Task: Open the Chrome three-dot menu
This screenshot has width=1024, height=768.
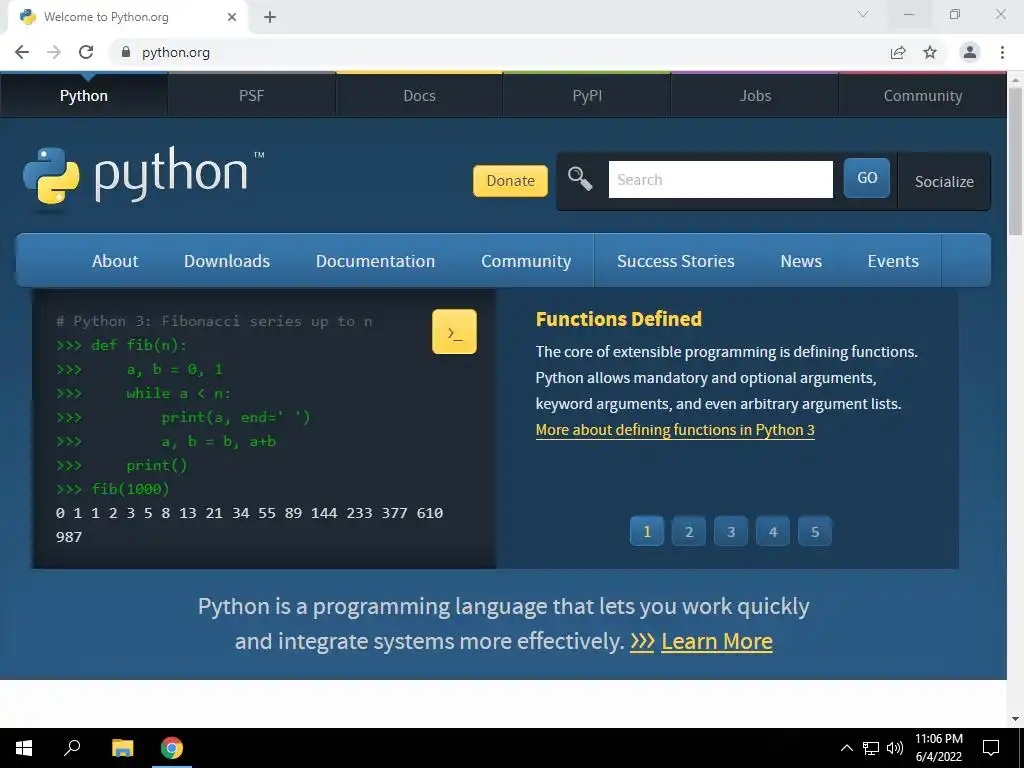Action: pyautogui.click(x=1002, y=52)
